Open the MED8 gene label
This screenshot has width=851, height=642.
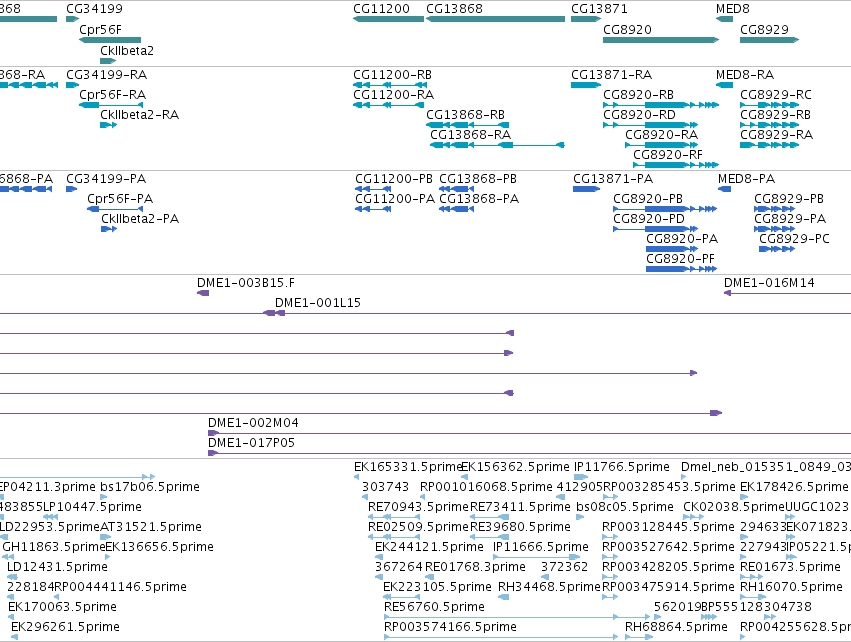[x=733, y=9]
